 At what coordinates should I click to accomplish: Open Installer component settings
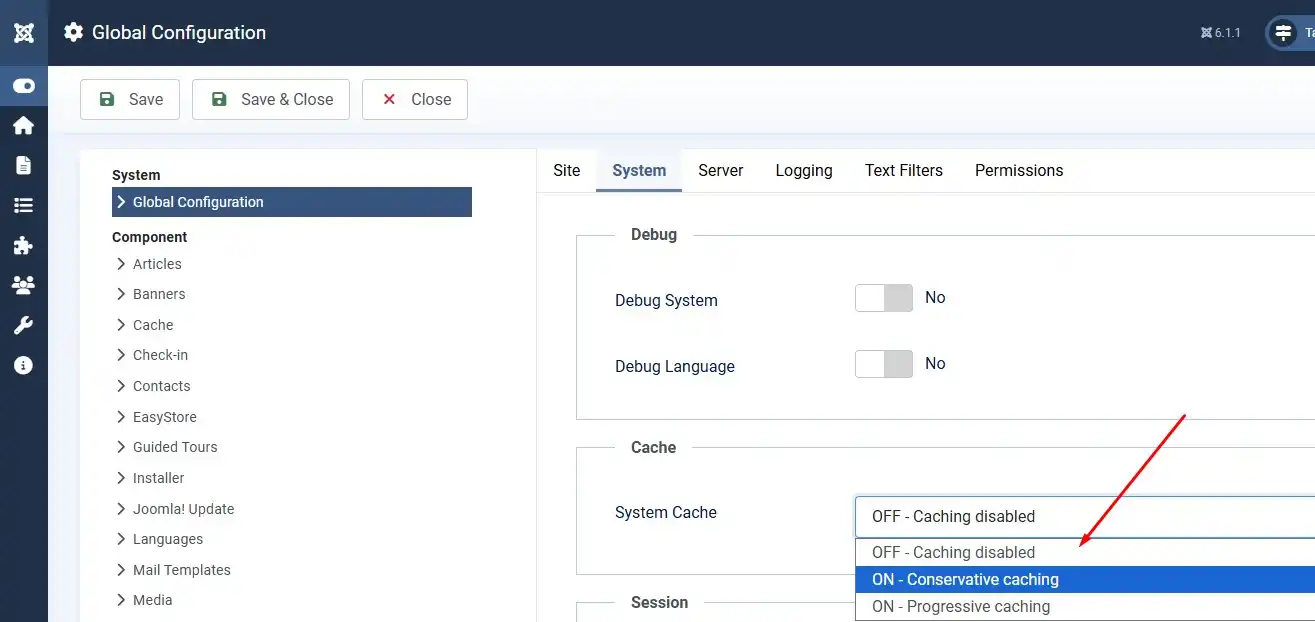(159, 478)
